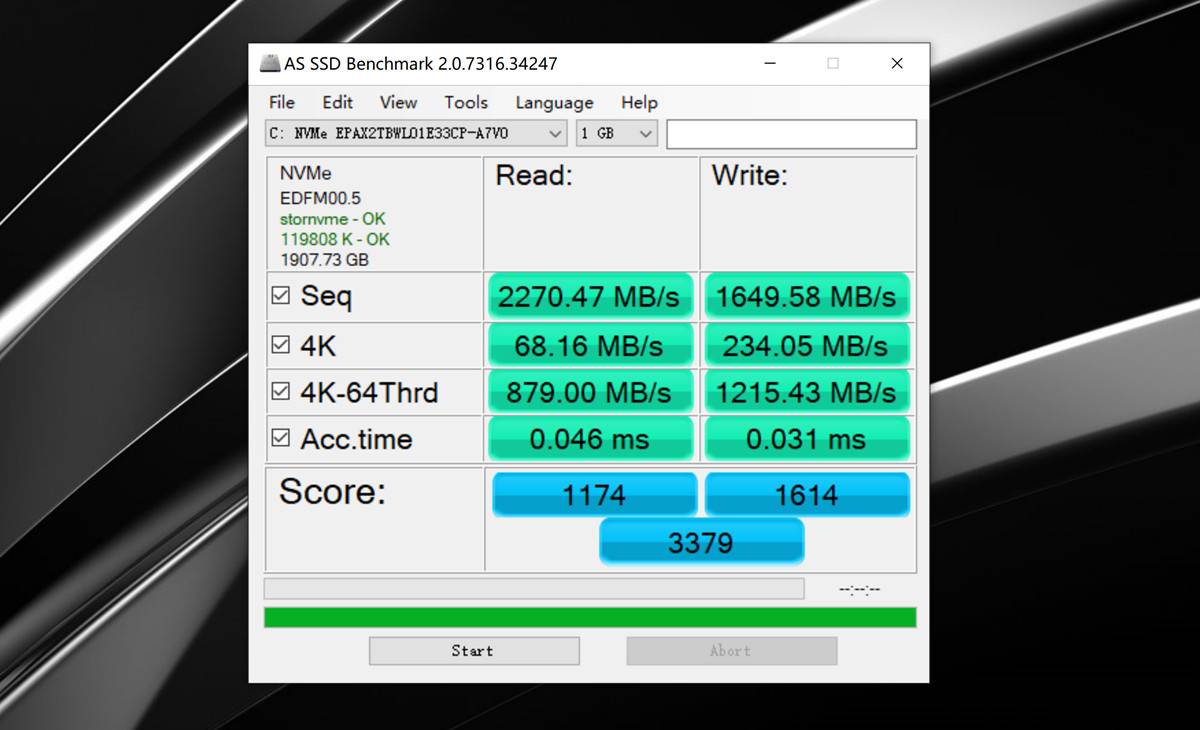Disable the 4K-64Thrd test checkbox
The image size is (1200, 730).
(x=281, y=392)
